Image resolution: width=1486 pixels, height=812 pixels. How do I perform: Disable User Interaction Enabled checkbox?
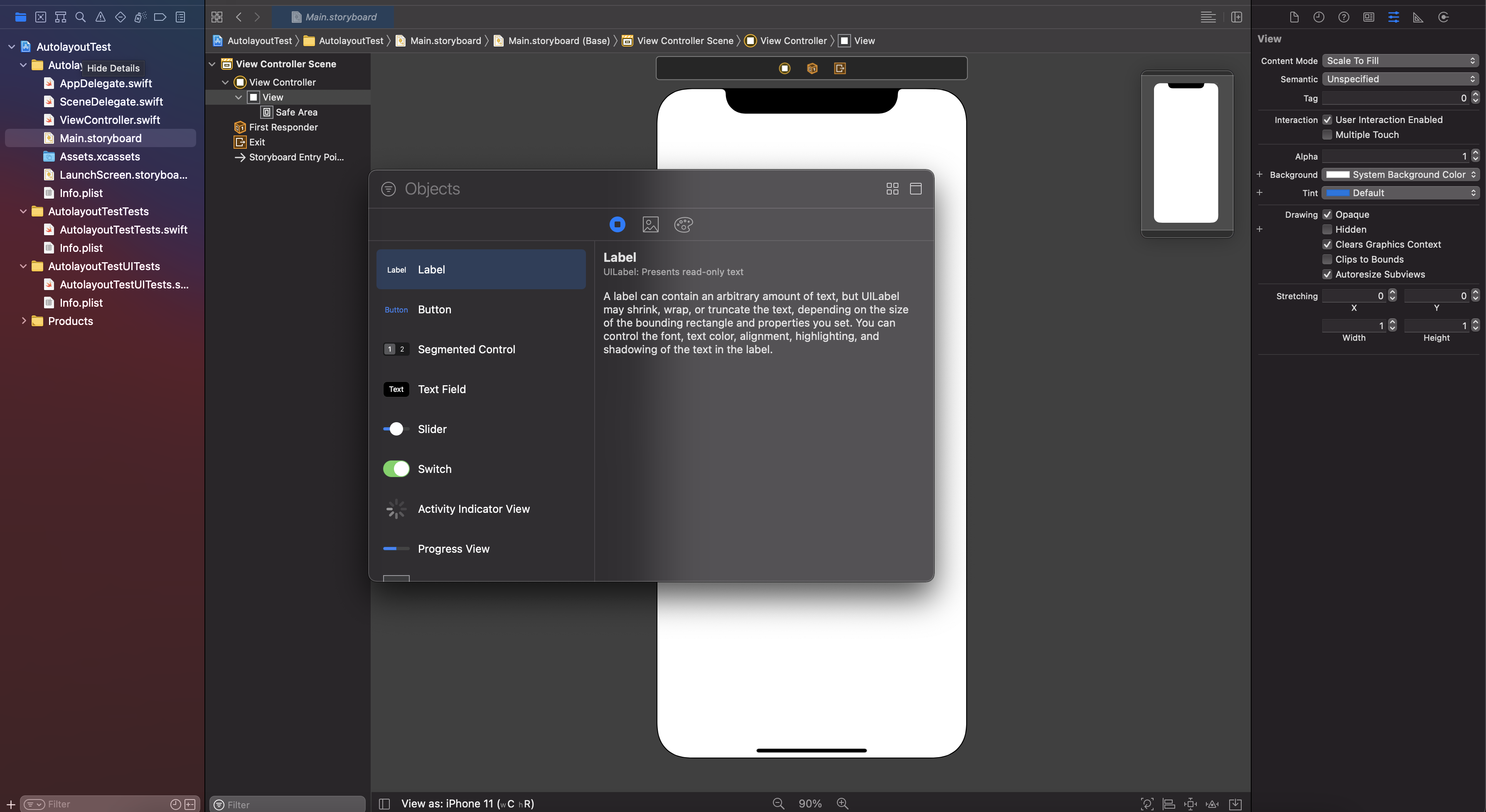[1327, 120]
